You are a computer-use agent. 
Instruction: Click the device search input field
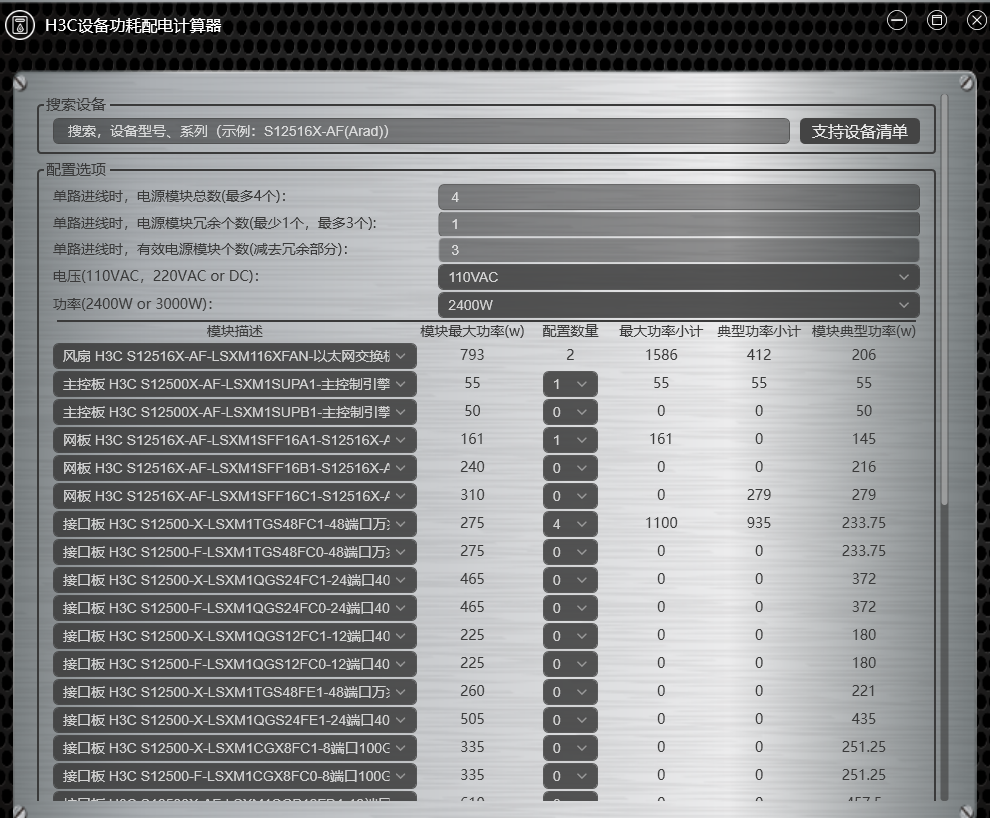point(421,131)
